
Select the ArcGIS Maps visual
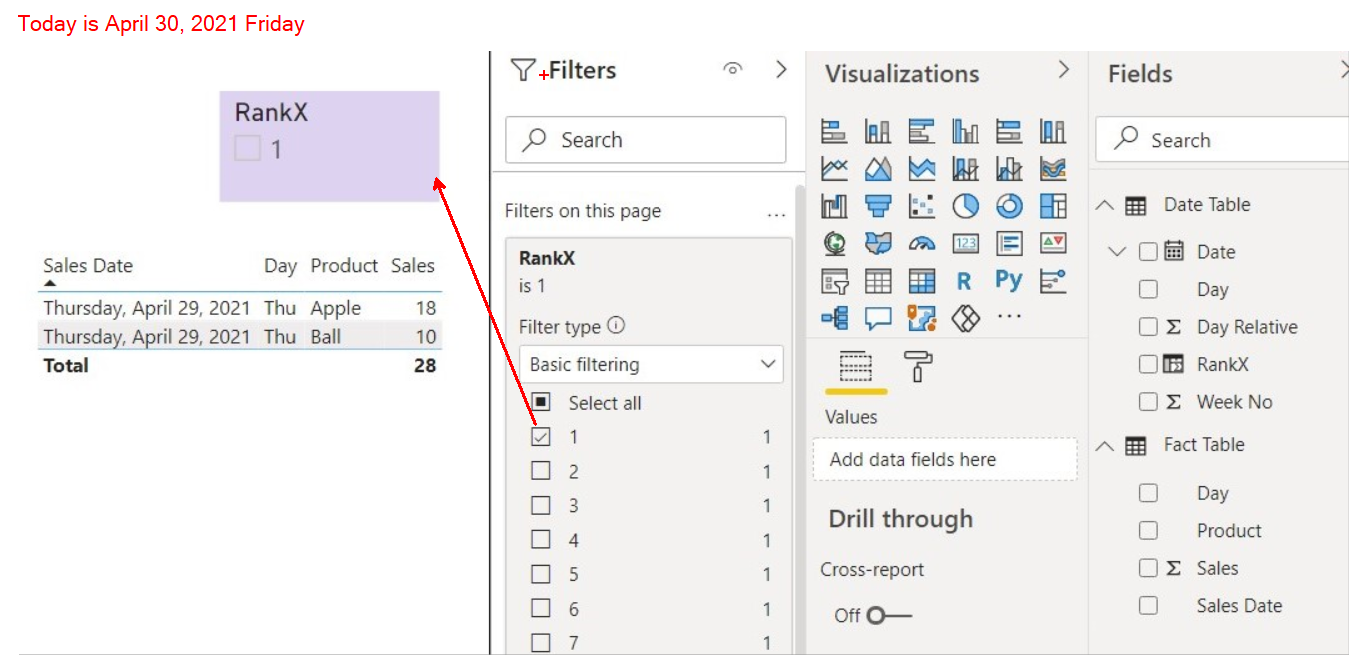pyautogui.click(x=922, y=318)
